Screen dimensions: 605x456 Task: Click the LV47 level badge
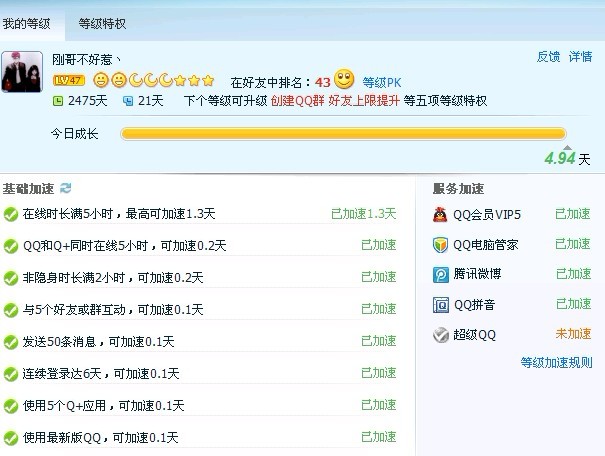click(x=69, y=80)
